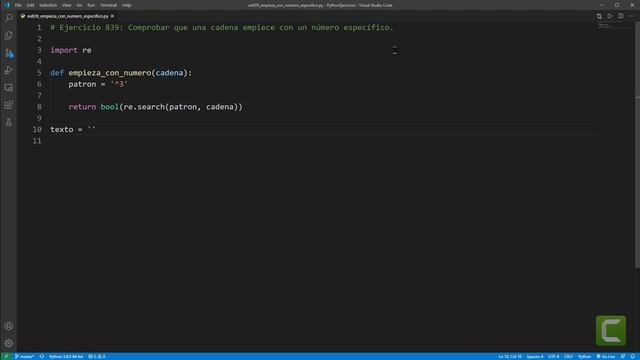Click the master branch indicator
Viewport: 640px width, 360px height.
pos(24,356)
